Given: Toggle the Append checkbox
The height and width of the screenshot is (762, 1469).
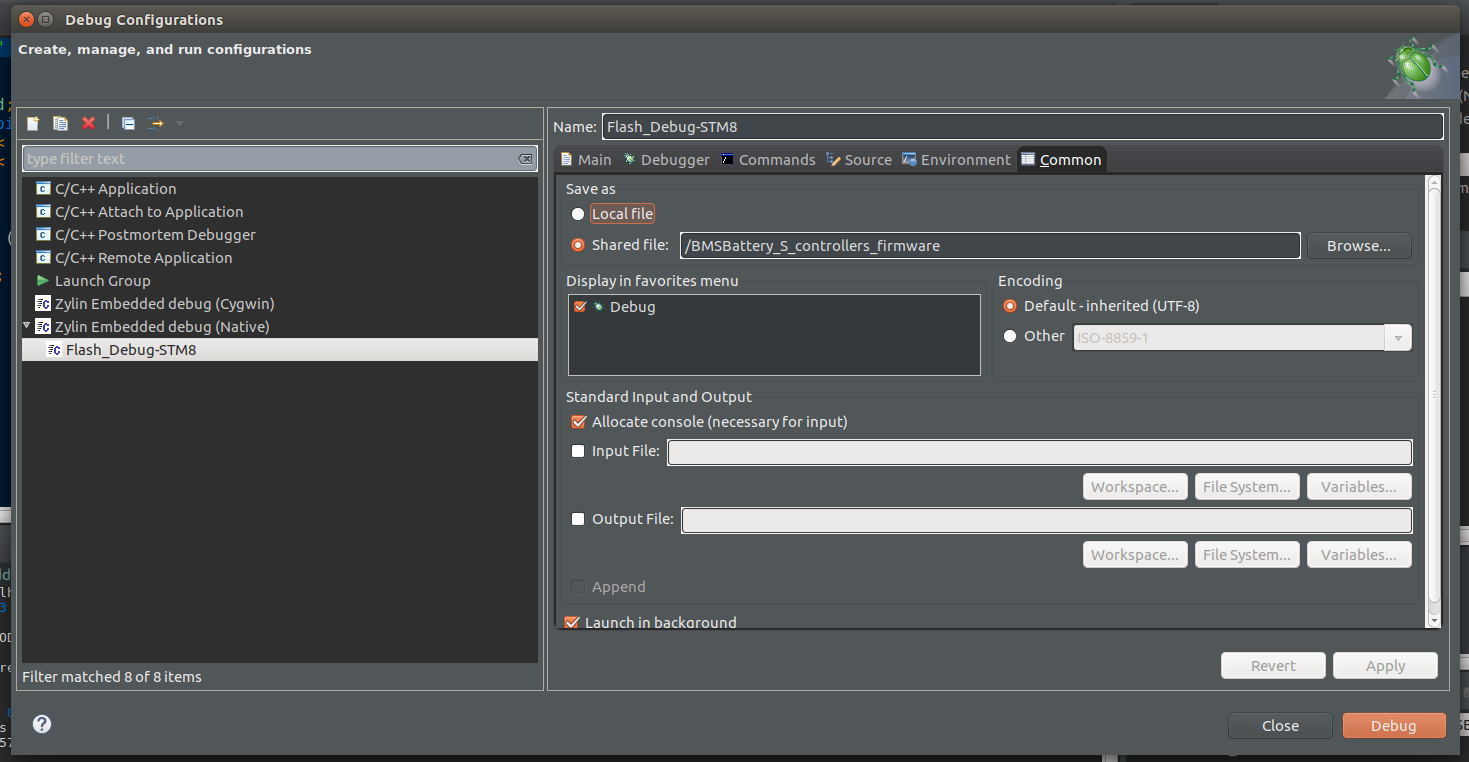Looking at the screenshot, I should pyautogui.click(x=578, y=587).
